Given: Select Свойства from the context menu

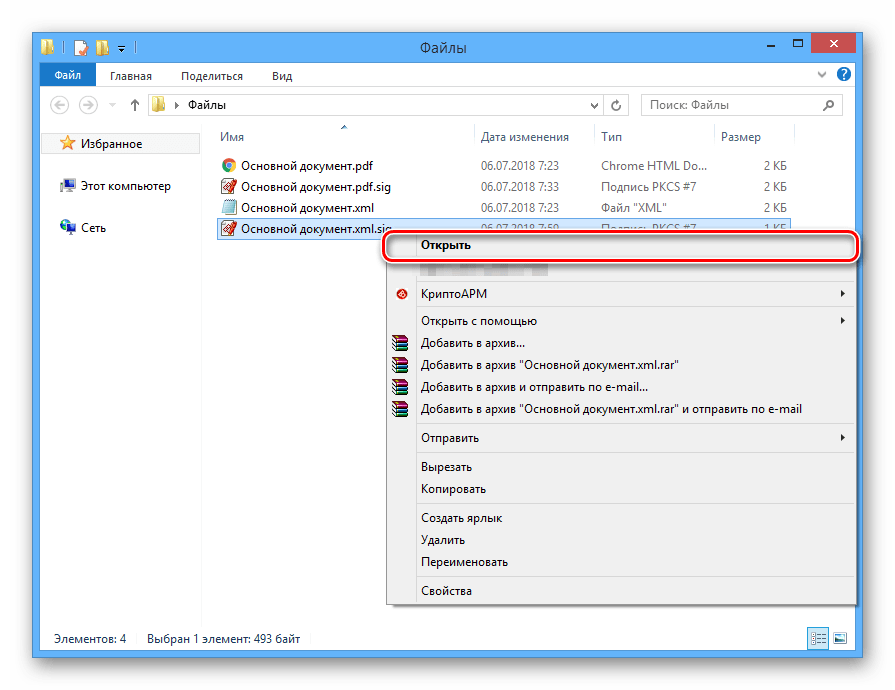Looking at the screenshot, I should [x=446, y=591].
